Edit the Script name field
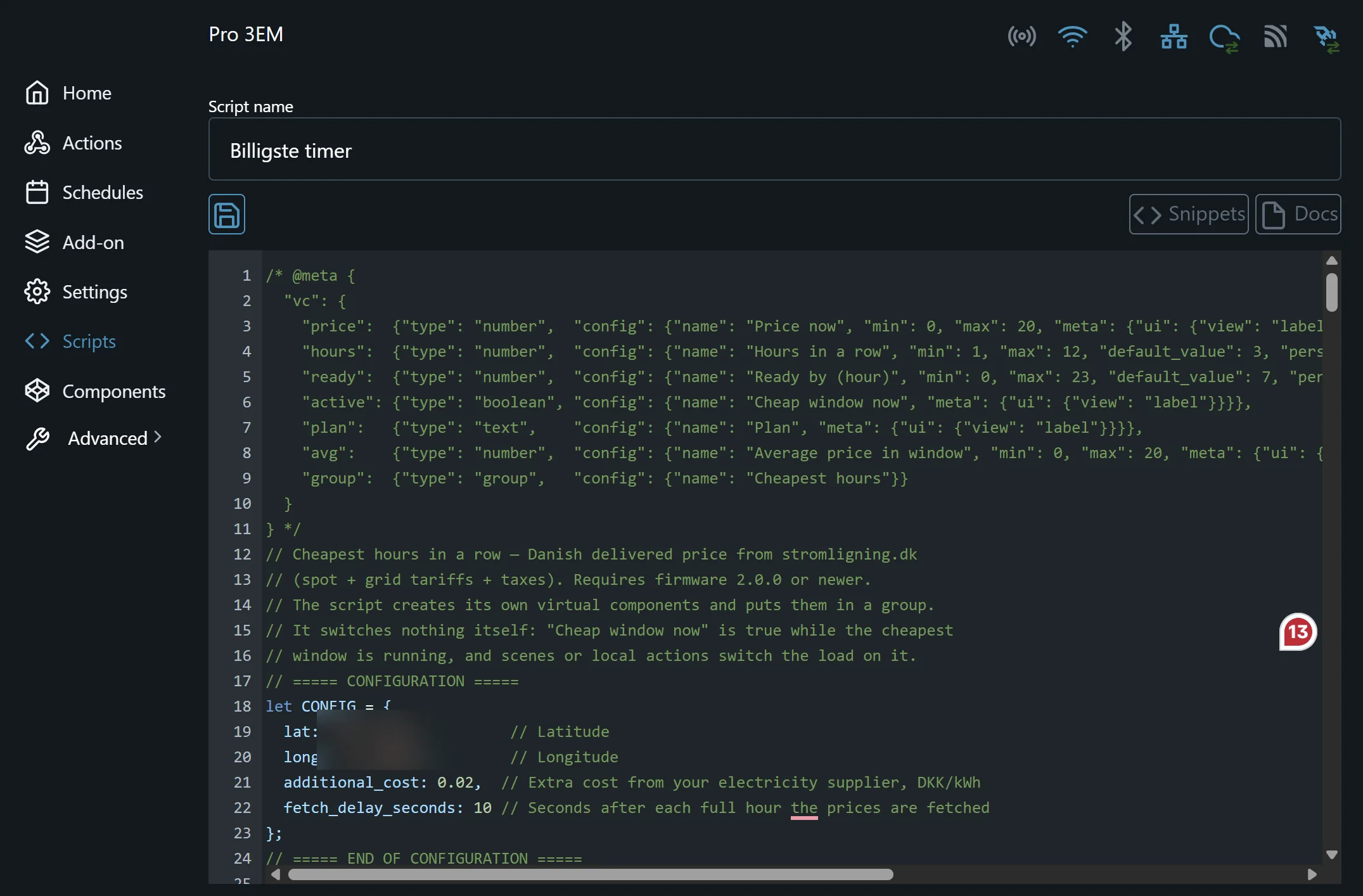 774,149
